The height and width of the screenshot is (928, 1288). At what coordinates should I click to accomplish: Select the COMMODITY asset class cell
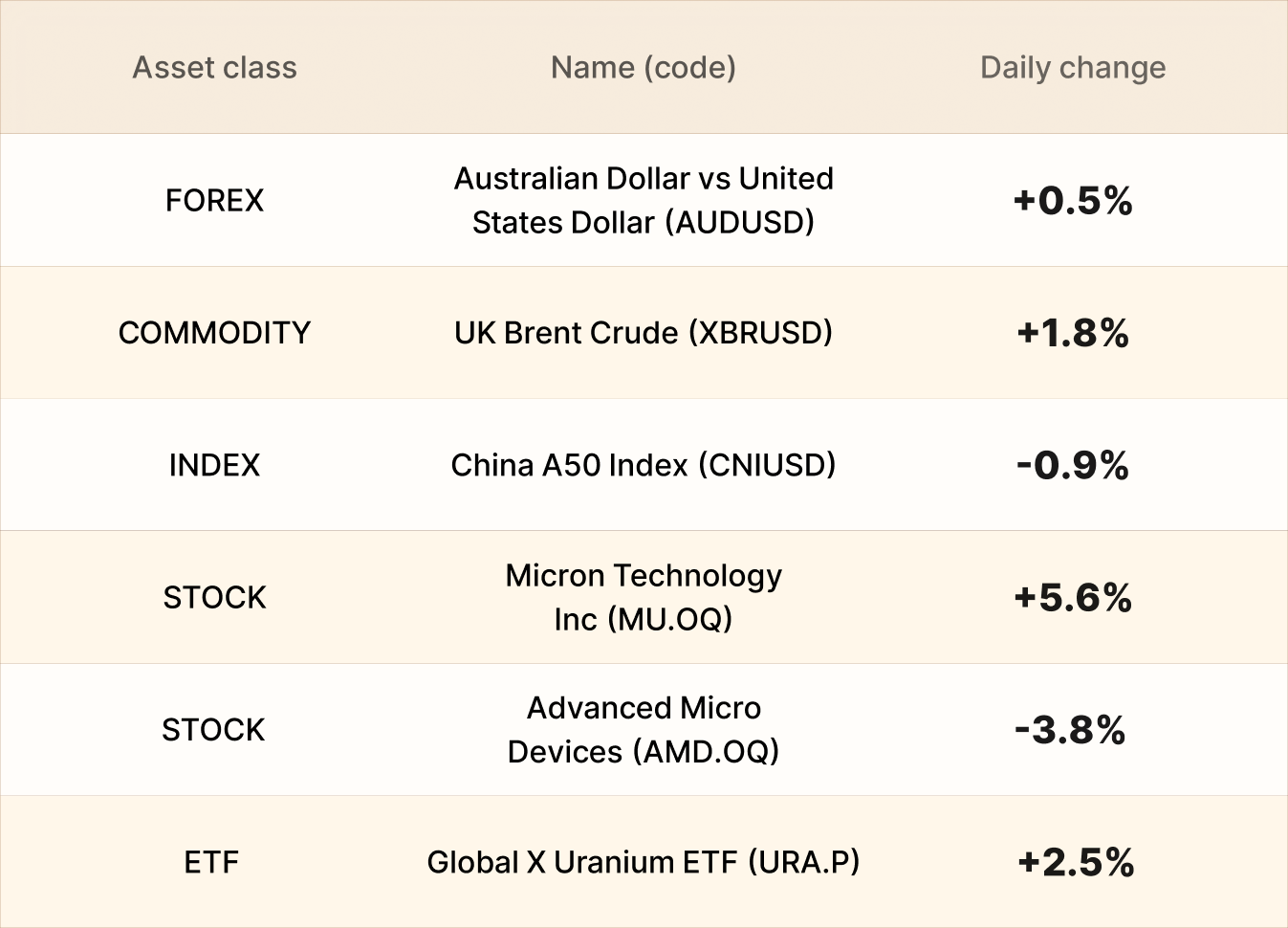214,333
